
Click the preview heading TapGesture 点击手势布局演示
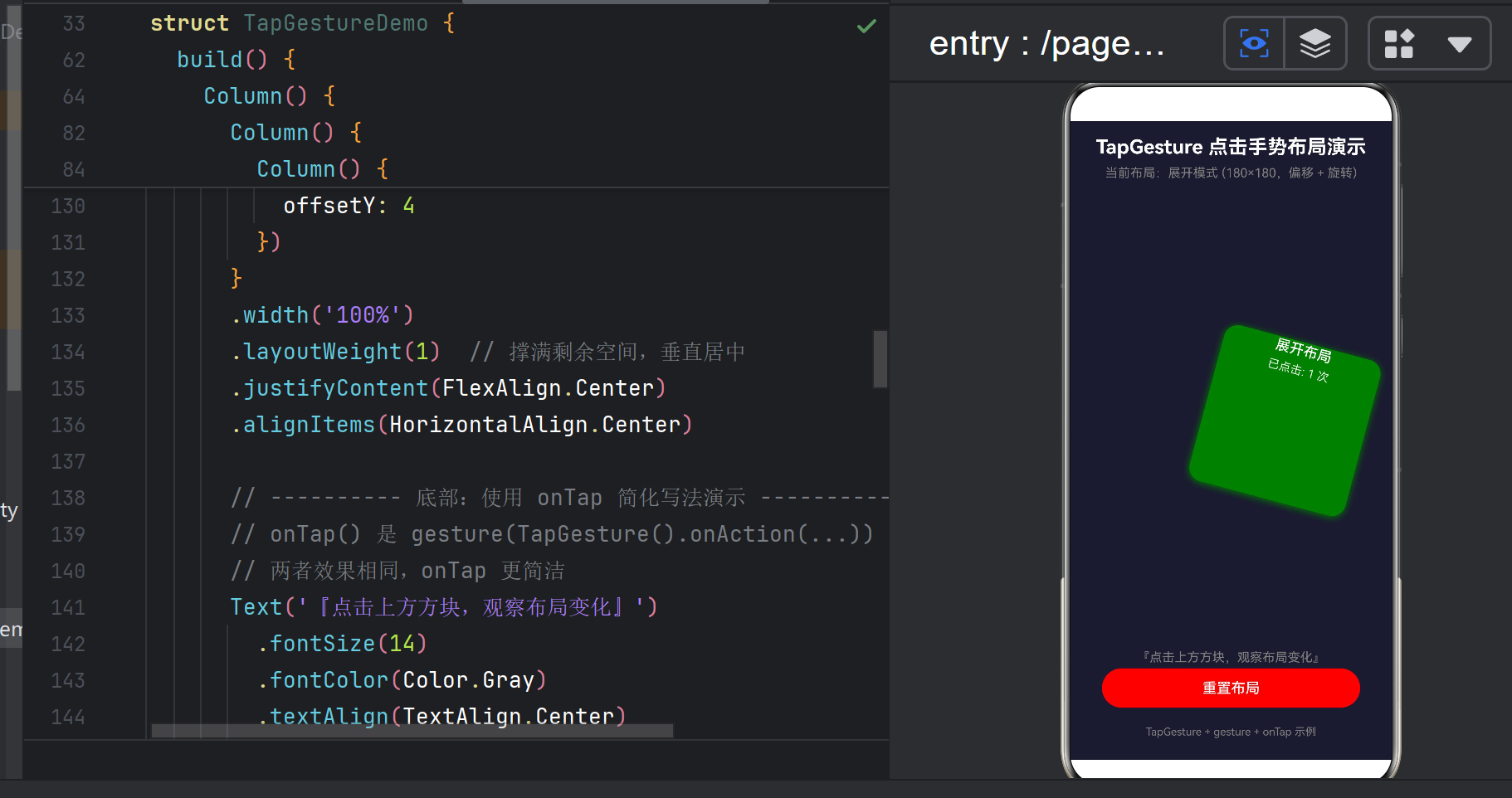(1231, 147)
